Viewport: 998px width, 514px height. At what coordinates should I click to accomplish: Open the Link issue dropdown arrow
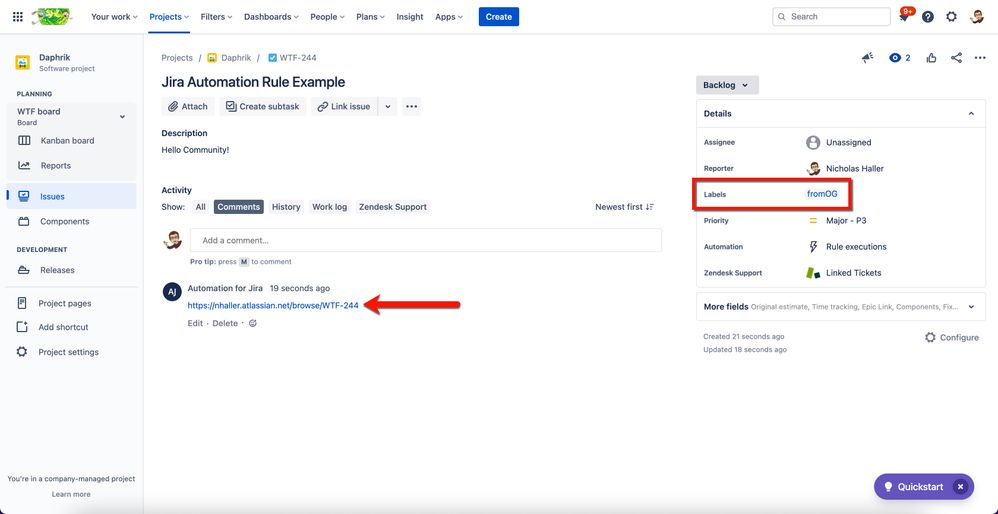(388, 106)
